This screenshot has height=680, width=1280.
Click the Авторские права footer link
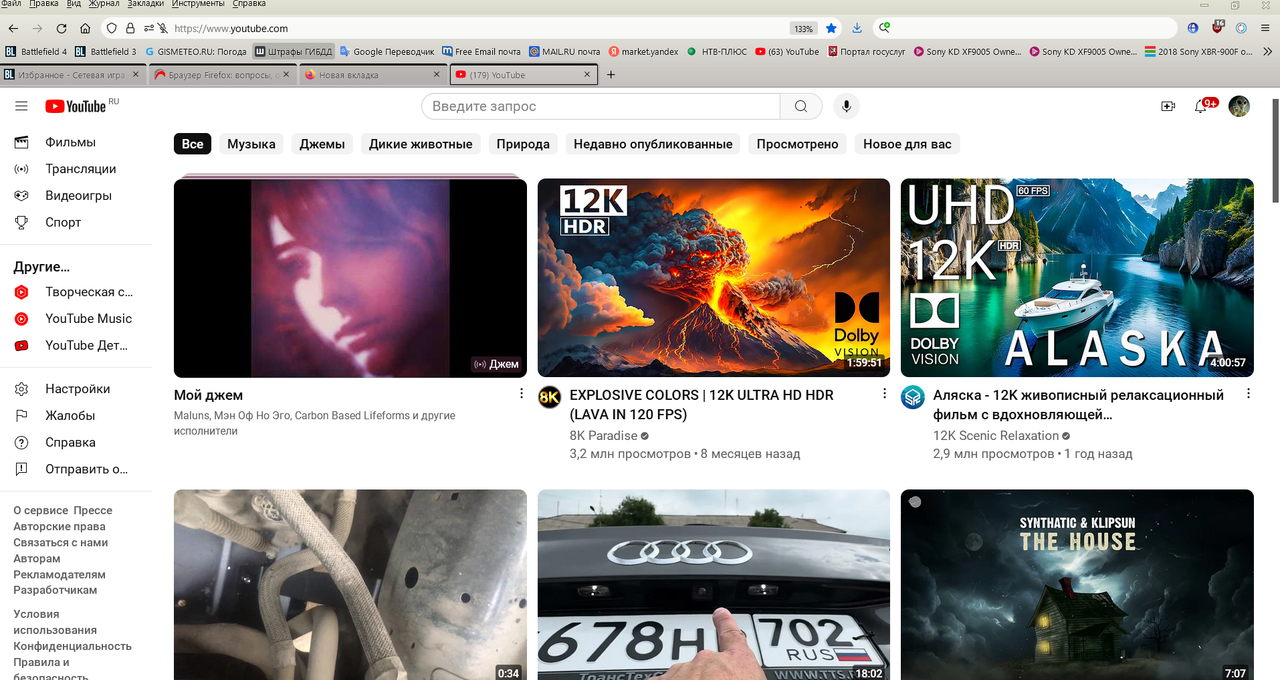59,526
